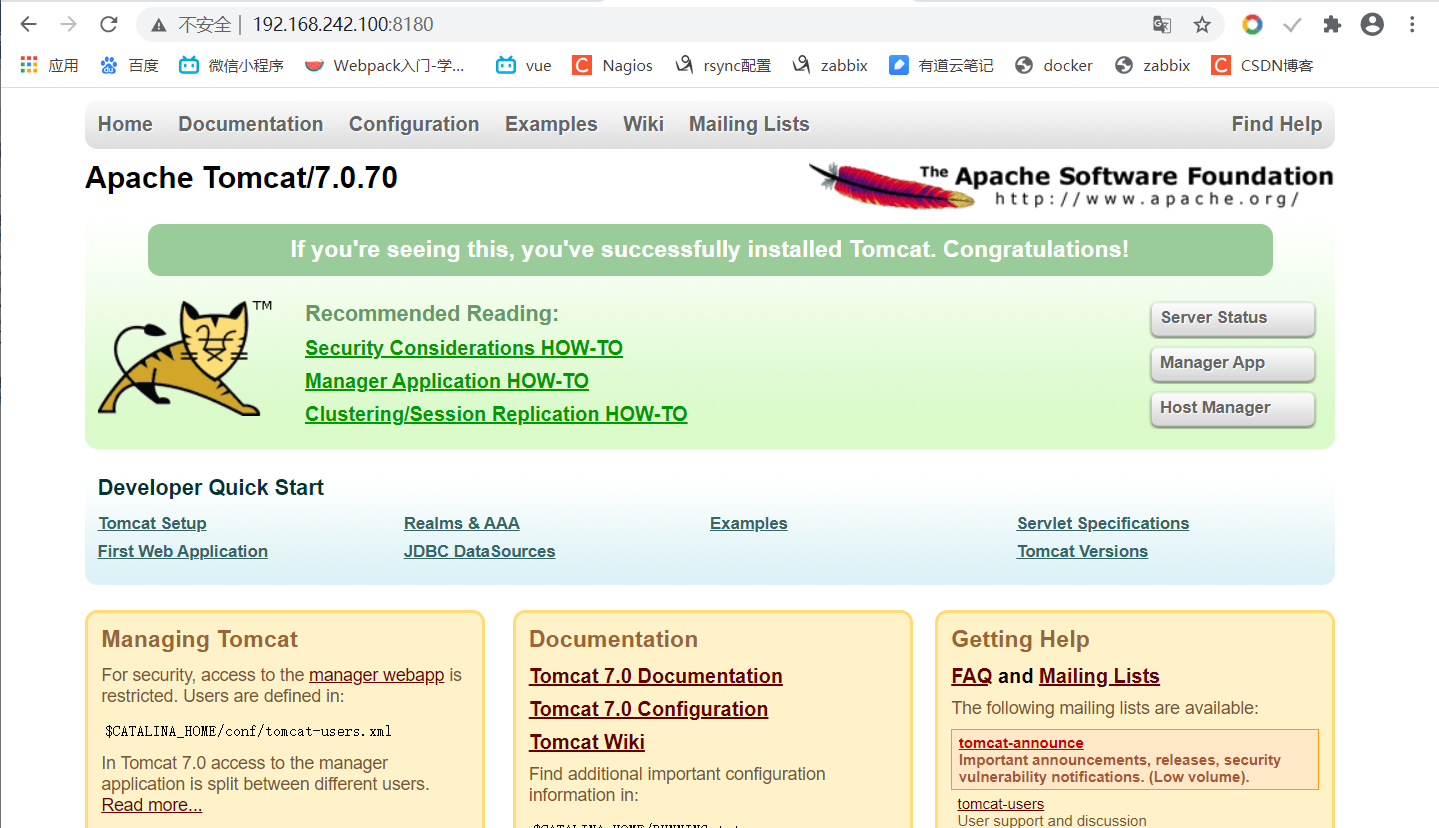The height and width of the screenshot is (828, 1439).
Task: Open Examples in the top navigation bar
Action: 551,124
